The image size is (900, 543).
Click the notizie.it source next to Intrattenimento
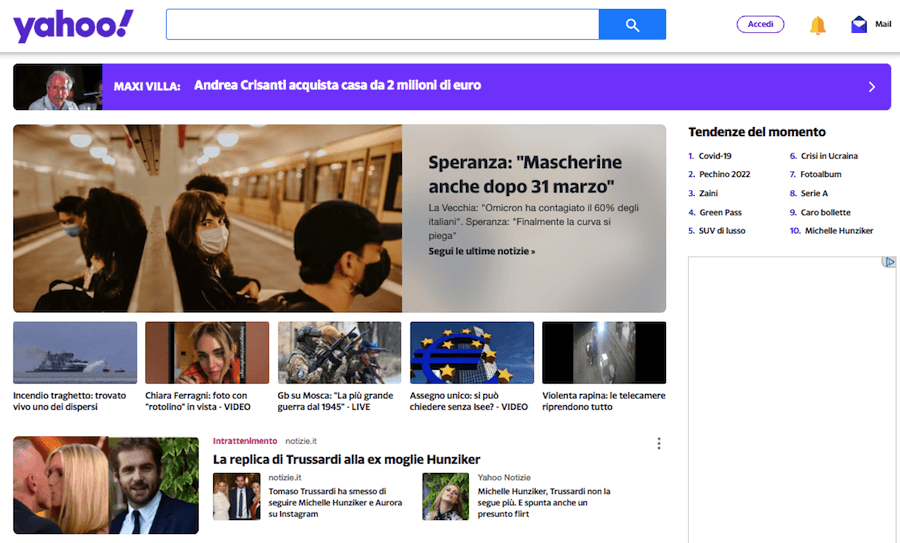point(301,441)
